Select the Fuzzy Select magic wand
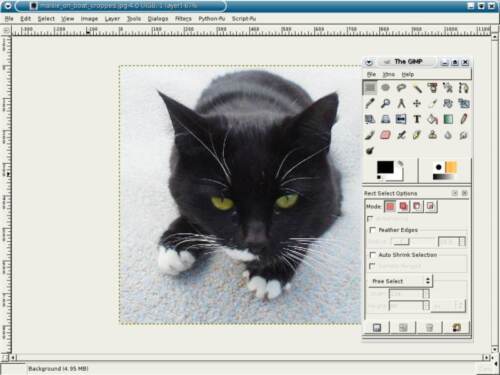This screenshot has width=500, height=375. coord(417,88)
